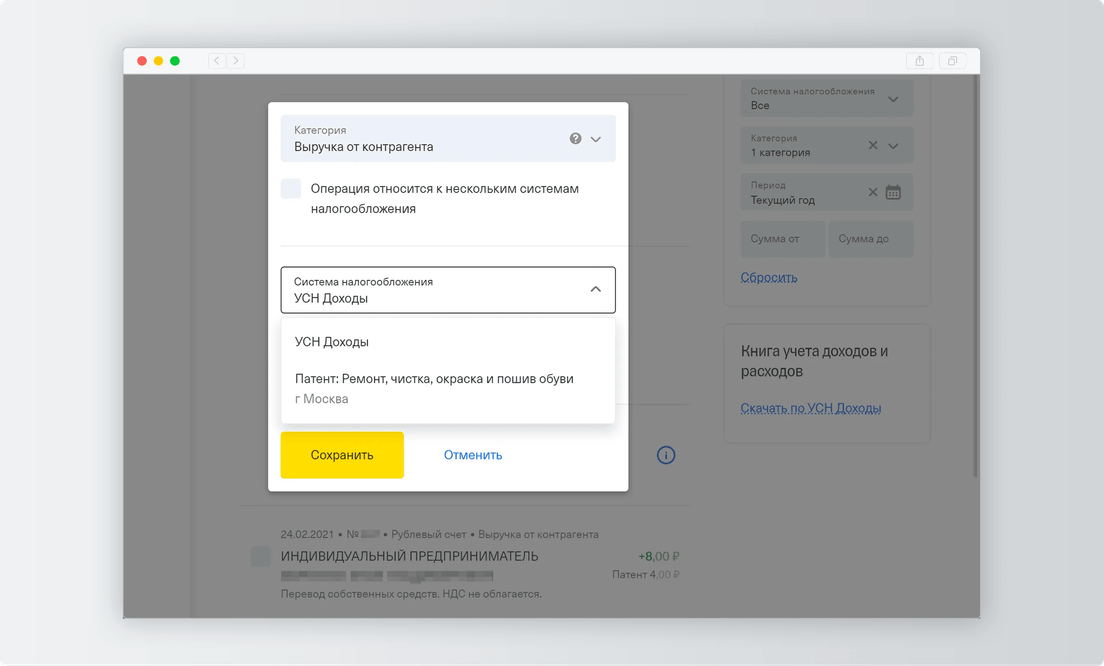The image size is (1104, 666).
Task: Select the checkbox next to ИНДИВИДУАЛЬНЫЙ ПРЕДПРИНИМАТЕЛЬ transaction
Action: tap(260, 557)
